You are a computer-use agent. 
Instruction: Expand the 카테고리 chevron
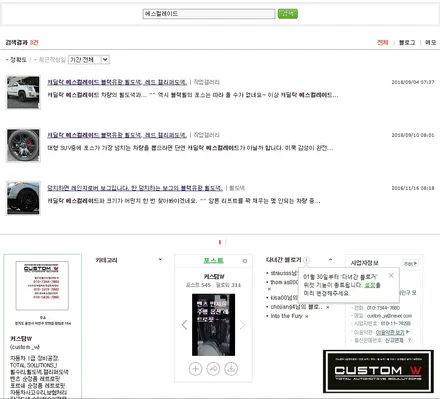[160, 259]
